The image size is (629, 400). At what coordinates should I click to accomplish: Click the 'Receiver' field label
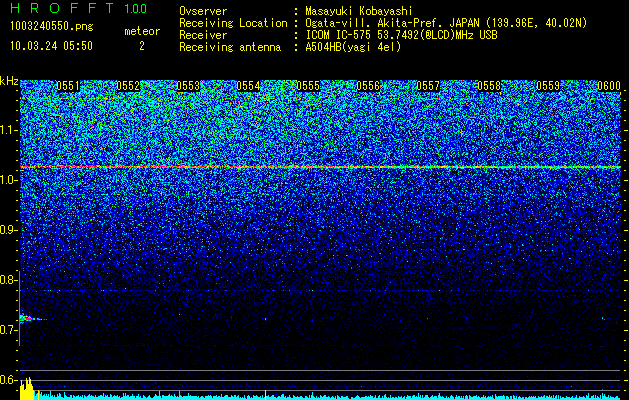click(x=203, y=35)
